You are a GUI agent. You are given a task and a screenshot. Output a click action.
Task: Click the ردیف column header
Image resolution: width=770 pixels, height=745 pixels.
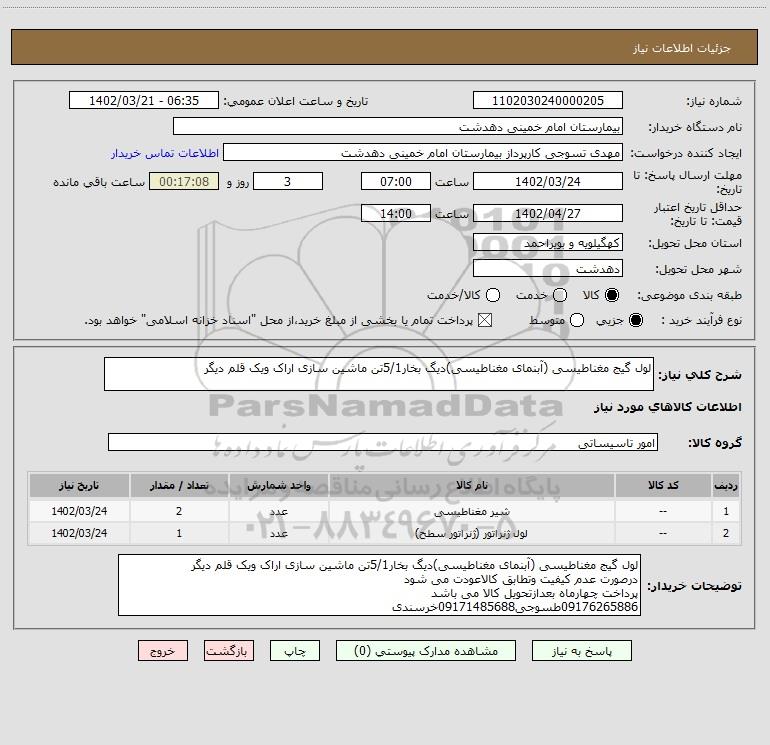point(726,486)
